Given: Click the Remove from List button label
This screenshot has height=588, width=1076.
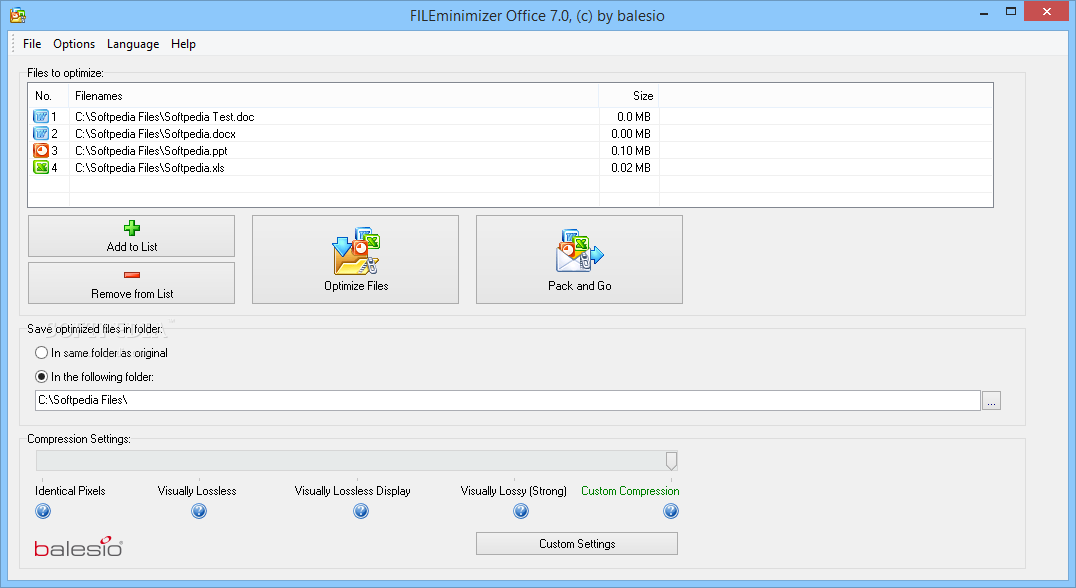Looking at the screenshot, I should tap(132, 294).
